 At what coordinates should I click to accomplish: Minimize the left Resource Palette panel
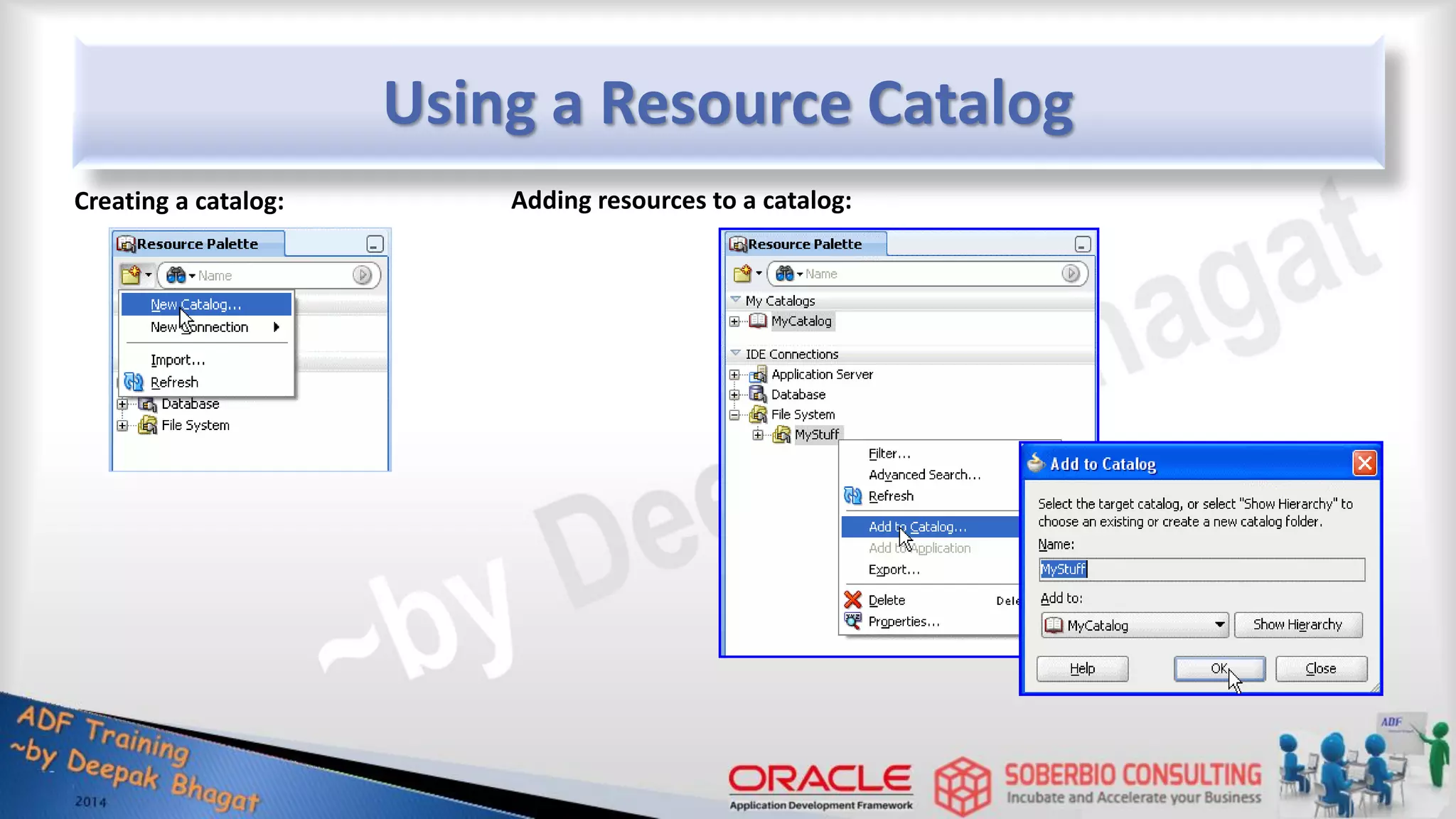click(x=375, y=245)
